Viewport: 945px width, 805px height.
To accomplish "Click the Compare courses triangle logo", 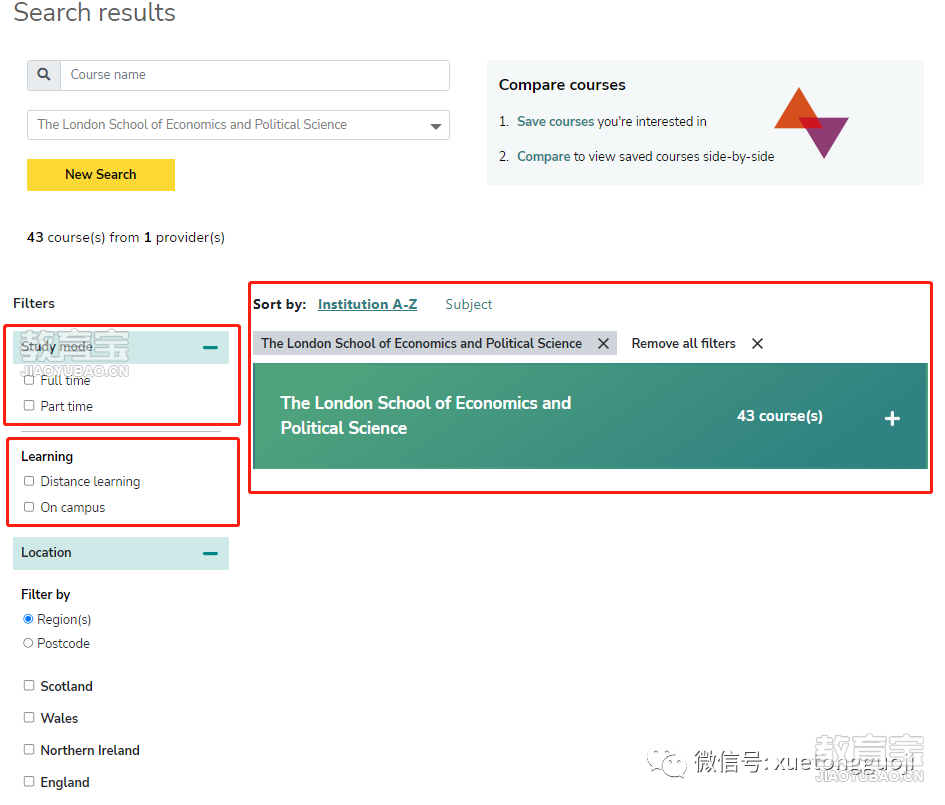I will point(811,123).
